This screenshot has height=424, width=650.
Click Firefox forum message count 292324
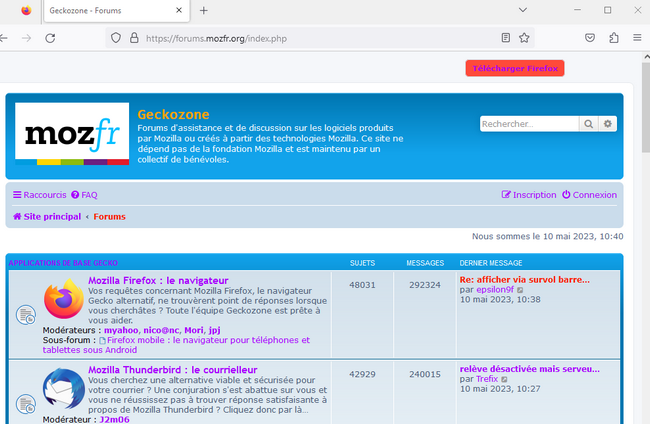pyautogui.click(x=425, y=285)
